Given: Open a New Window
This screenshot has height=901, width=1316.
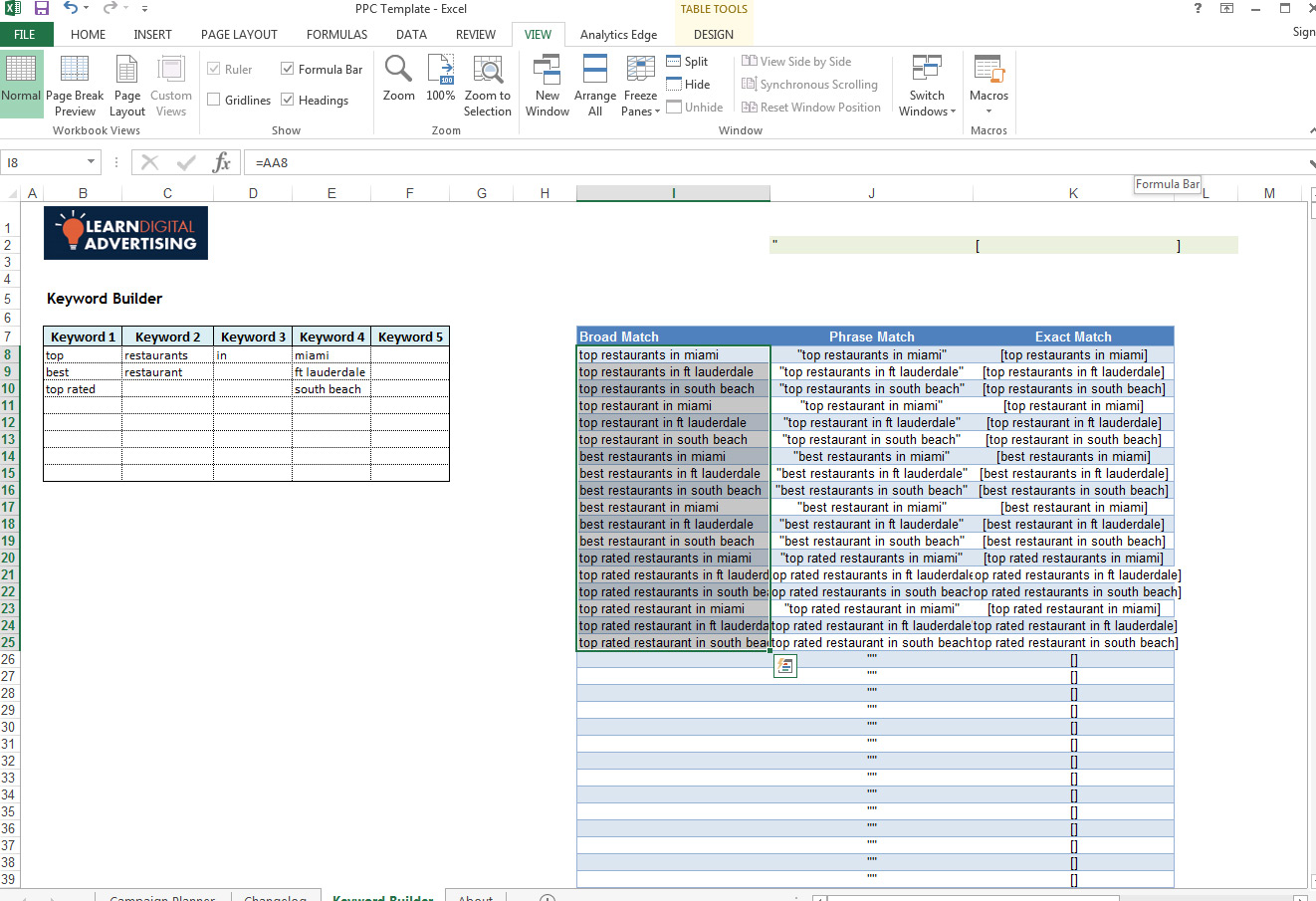Looking at the screenshot, I should (547, 85).
